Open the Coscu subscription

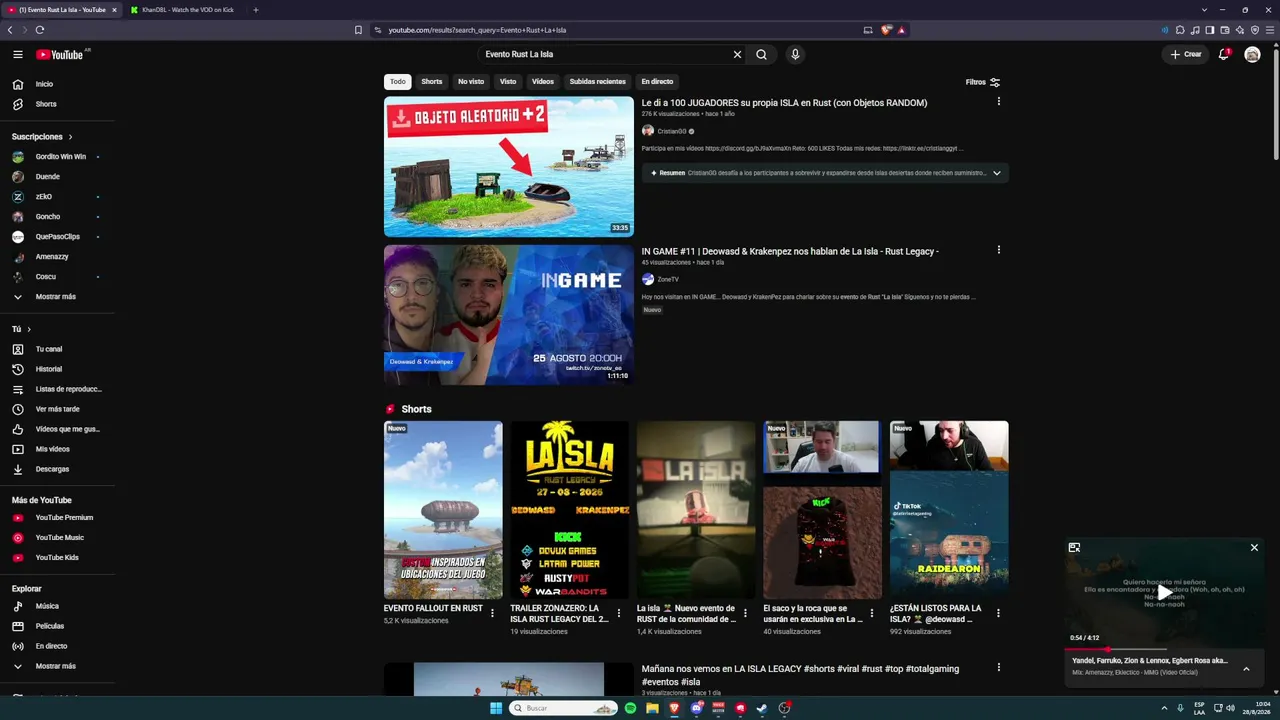pyautogui.click(x=57, y=277)
